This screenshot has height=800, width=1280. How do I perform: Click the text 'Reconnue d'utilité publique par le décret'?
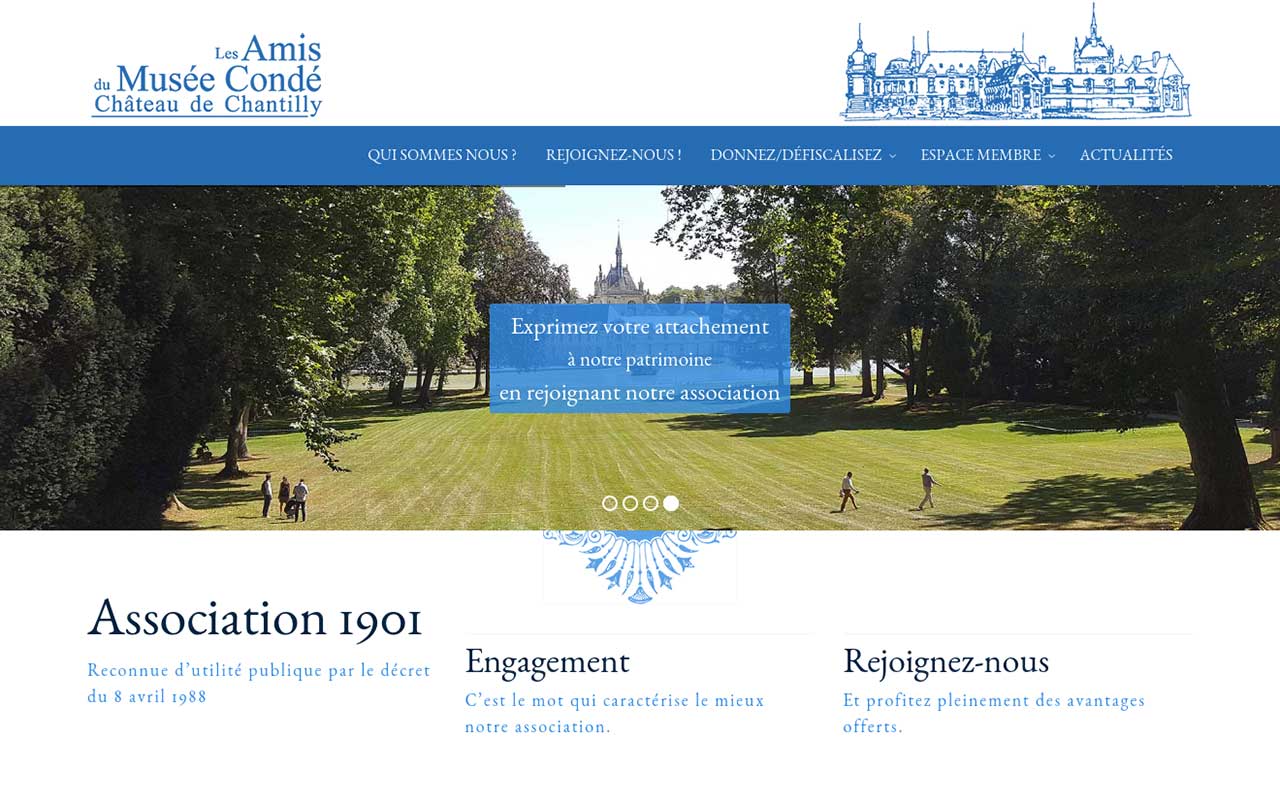pyautogui.click(x=259, y=670)
